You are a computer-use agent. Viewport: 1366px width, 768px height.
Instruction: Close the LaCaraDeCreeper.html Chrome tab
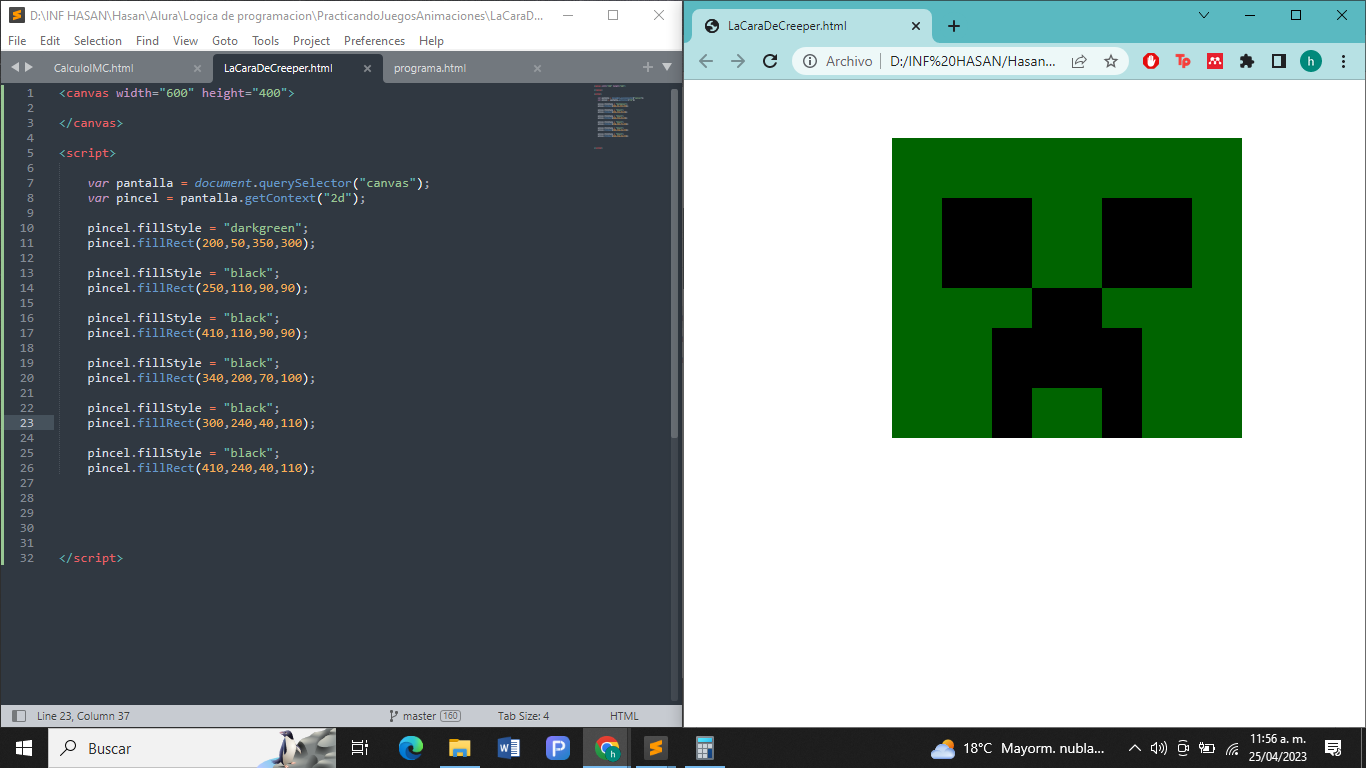(915, 26)
